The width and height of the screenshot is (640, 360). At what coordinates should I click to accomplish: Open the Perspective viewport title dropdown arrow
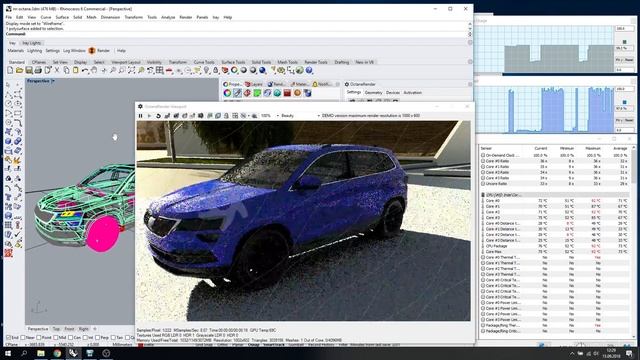point(53,81)
